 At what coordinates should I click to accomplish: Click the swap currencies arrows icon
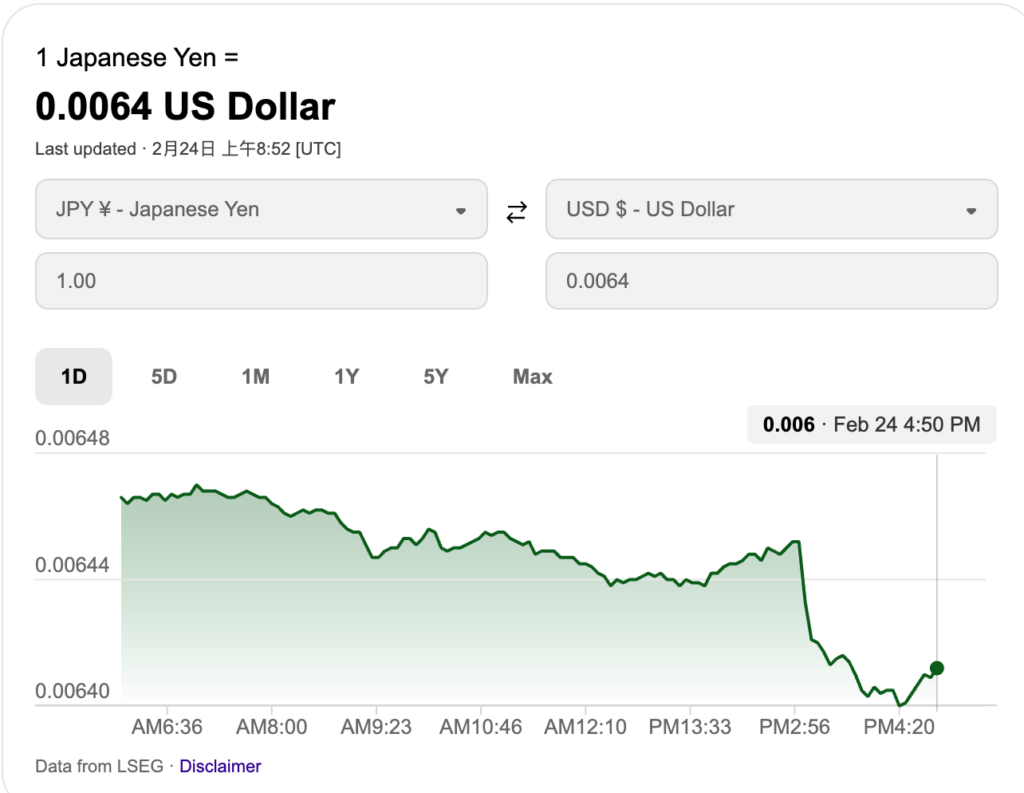pyautogui.click(x=516, y=211)
